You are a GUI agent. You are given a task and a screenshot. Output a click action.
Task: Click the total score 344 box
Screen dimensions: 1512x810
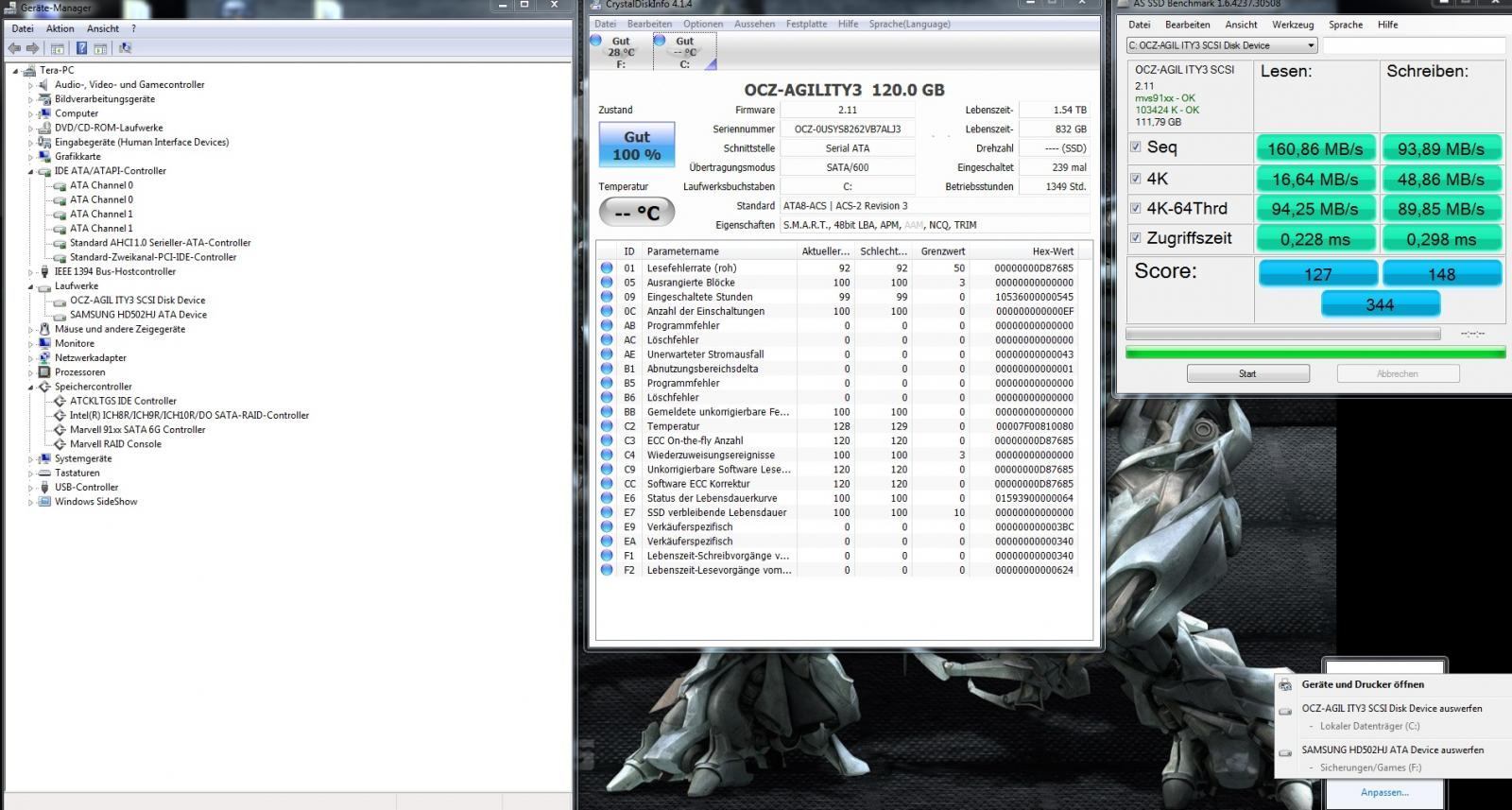[1380, 304]
